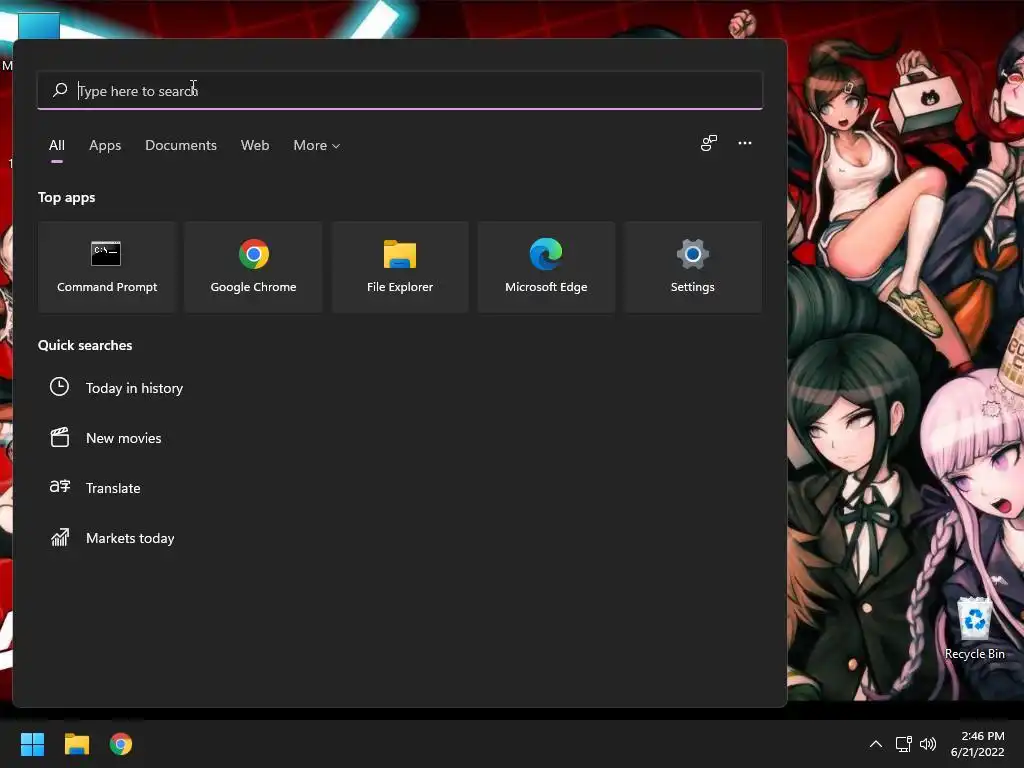The image size is (1024, 768).
Task: Switch to the Documents search tab
Action: click(181, 146)
